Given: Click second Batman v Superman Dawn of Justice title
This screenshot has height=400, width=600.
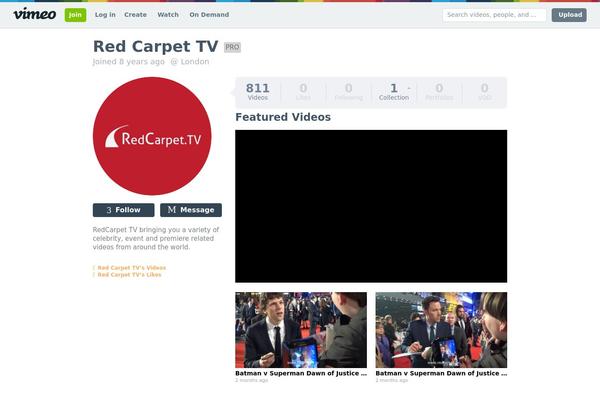Looking at the screenshot, I should (441, 373).
